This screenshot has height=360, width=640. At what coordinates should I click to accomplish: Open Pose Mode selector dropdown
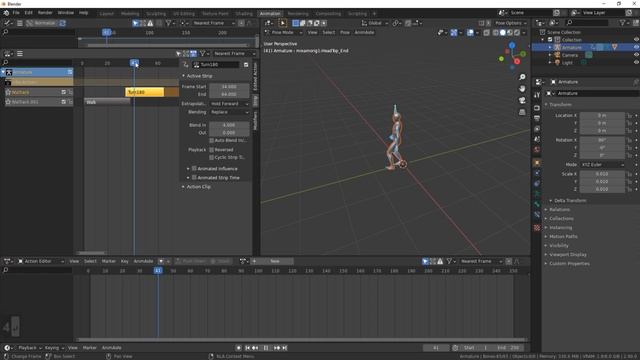click(x=283, y=32)
